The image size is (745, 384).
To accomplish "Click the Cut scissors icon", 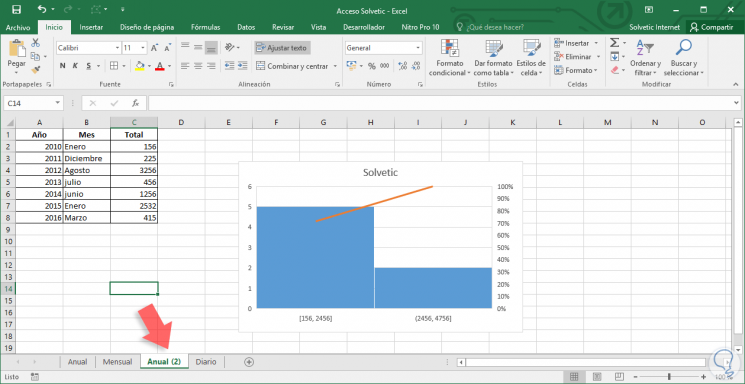I will coord(35,43).
